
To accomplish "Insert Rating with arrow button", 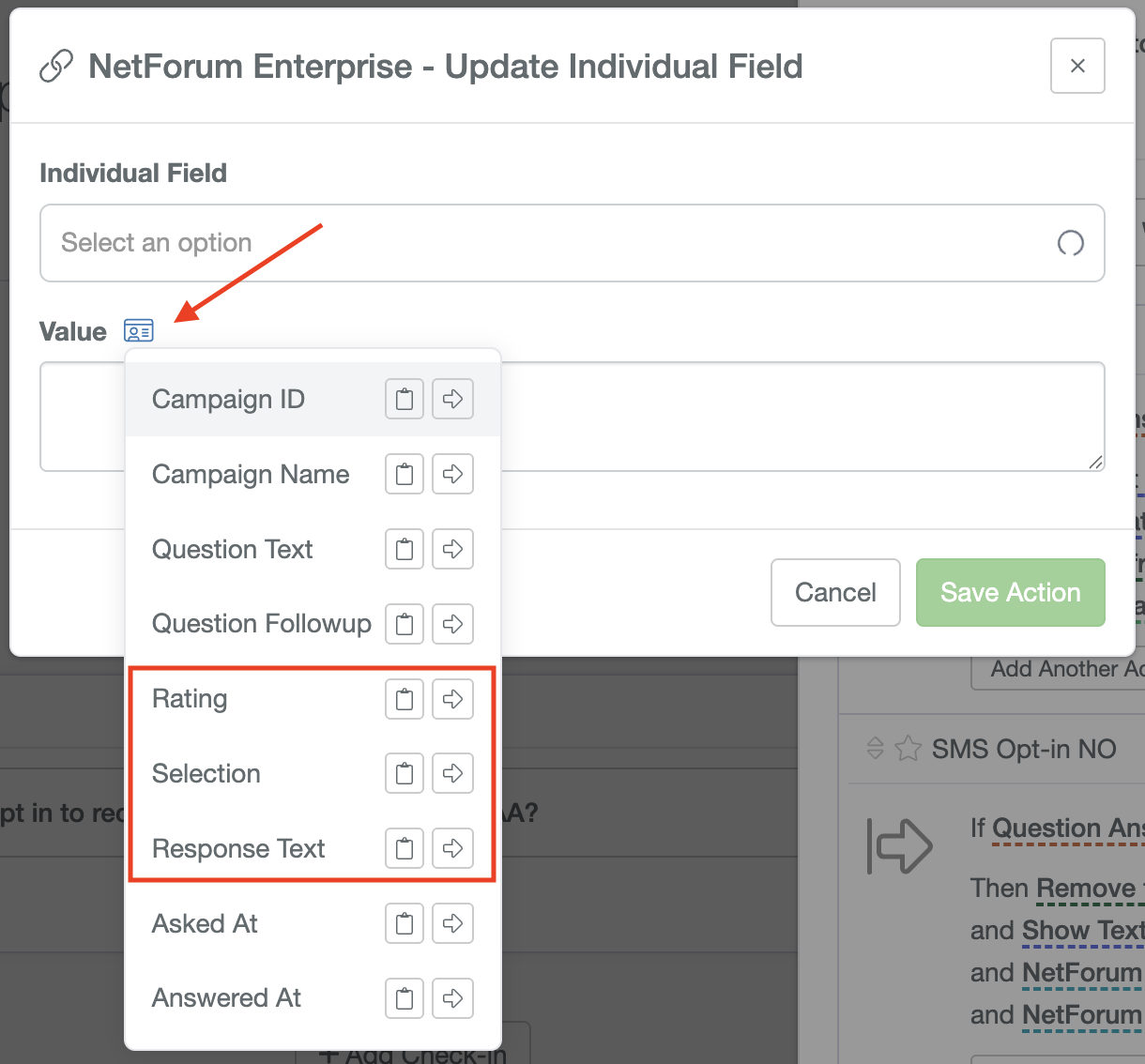I will pos(452,699).
